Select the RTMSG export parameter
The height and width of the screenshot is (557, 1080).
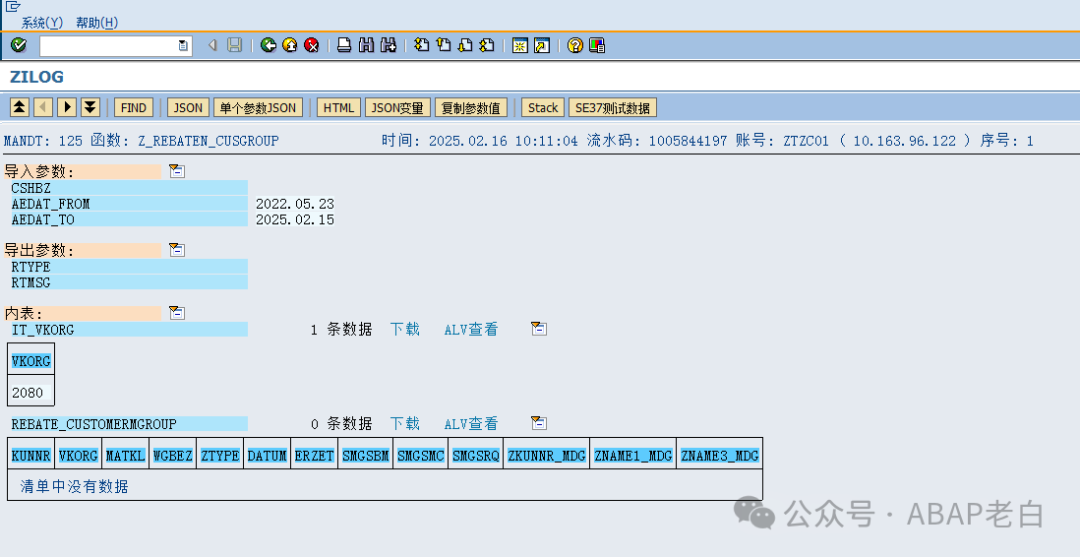[x=129, y=282]
